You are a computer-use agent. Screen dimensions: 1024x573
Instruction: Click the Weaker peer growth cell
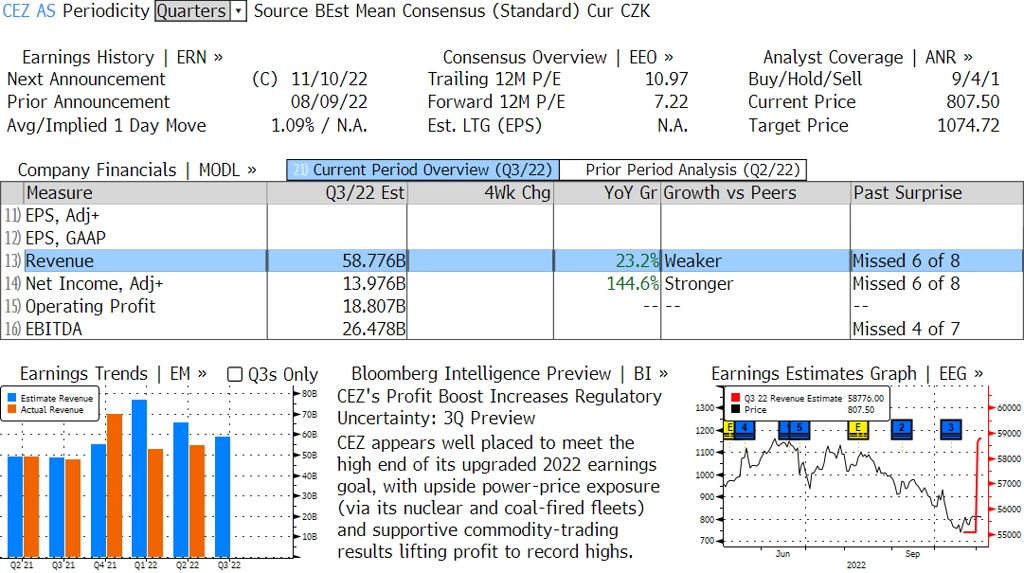[x=693, y=261]
